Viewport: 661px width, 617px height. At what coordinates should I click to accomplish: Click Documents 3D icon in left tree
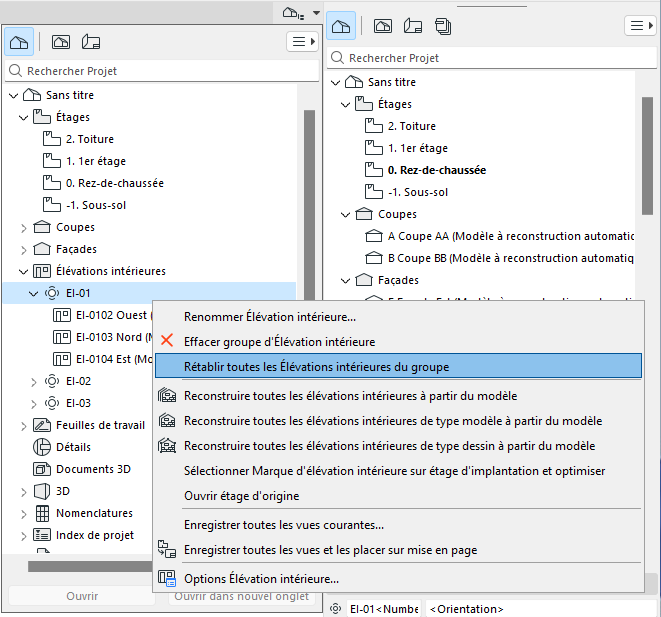(x=42, y=469)
